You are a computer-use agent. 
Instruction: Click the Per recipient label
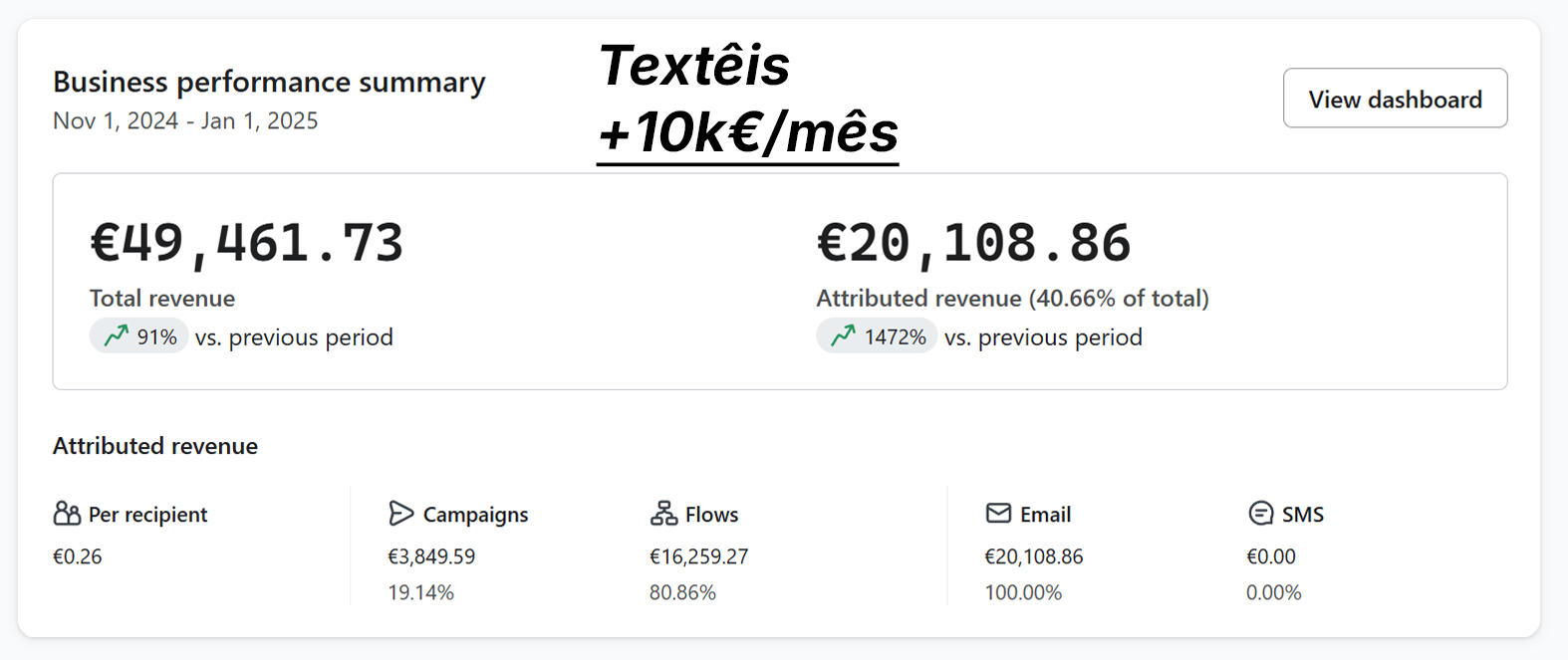coord(147,515)
